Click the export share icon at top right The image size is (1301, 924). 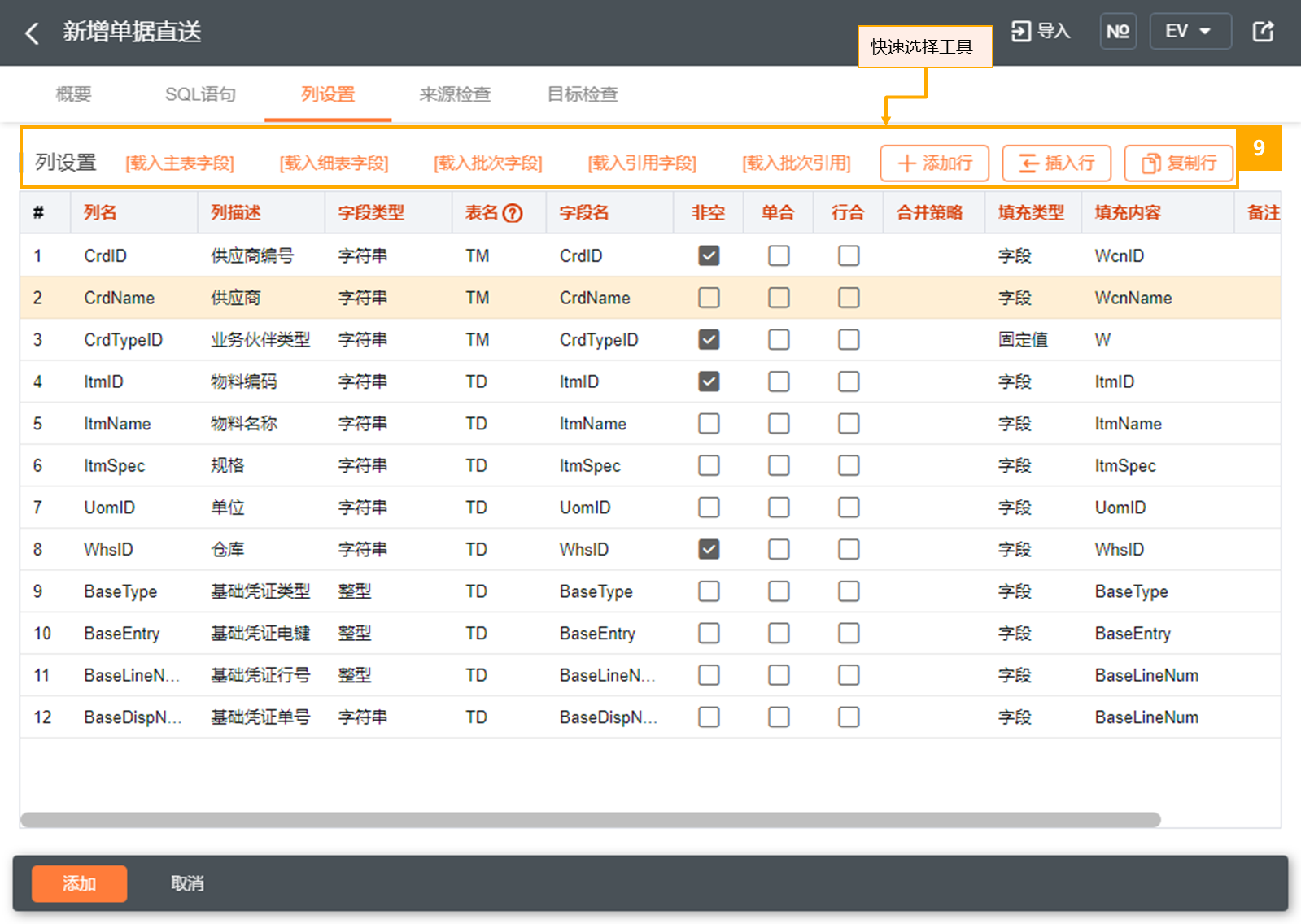coord(1263,32)
